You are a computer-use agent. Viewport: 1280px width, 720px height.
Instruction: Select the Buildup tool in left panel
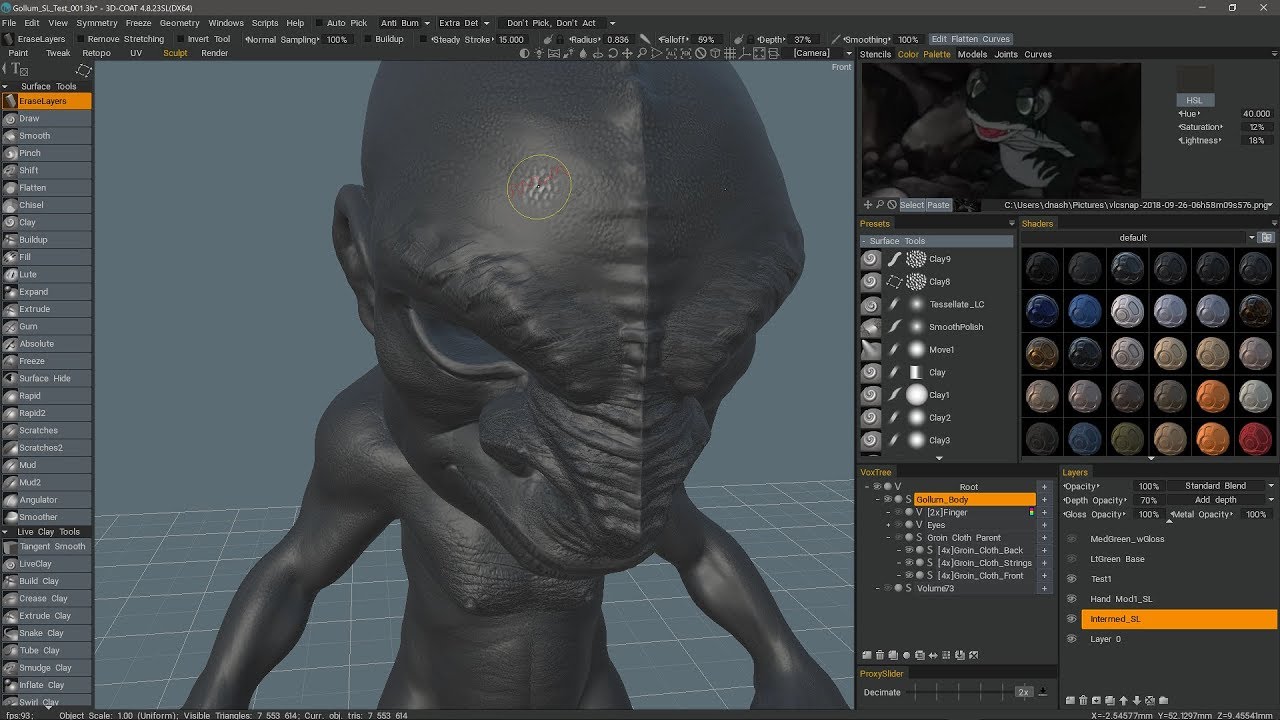click(46, 240)
